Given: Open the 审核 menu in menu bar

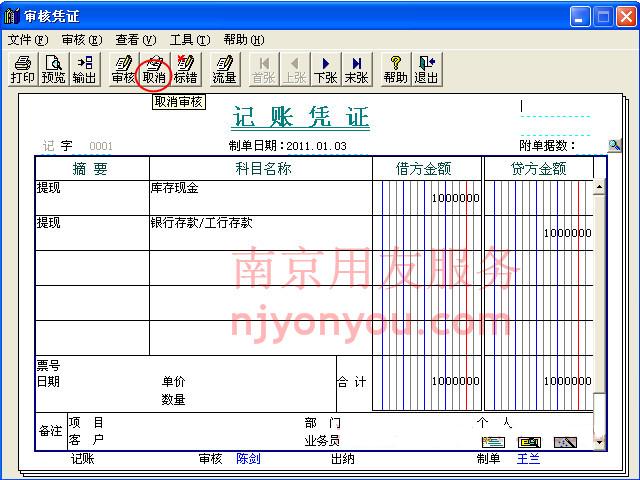Looking at the screenshot, I should (81, 40).
